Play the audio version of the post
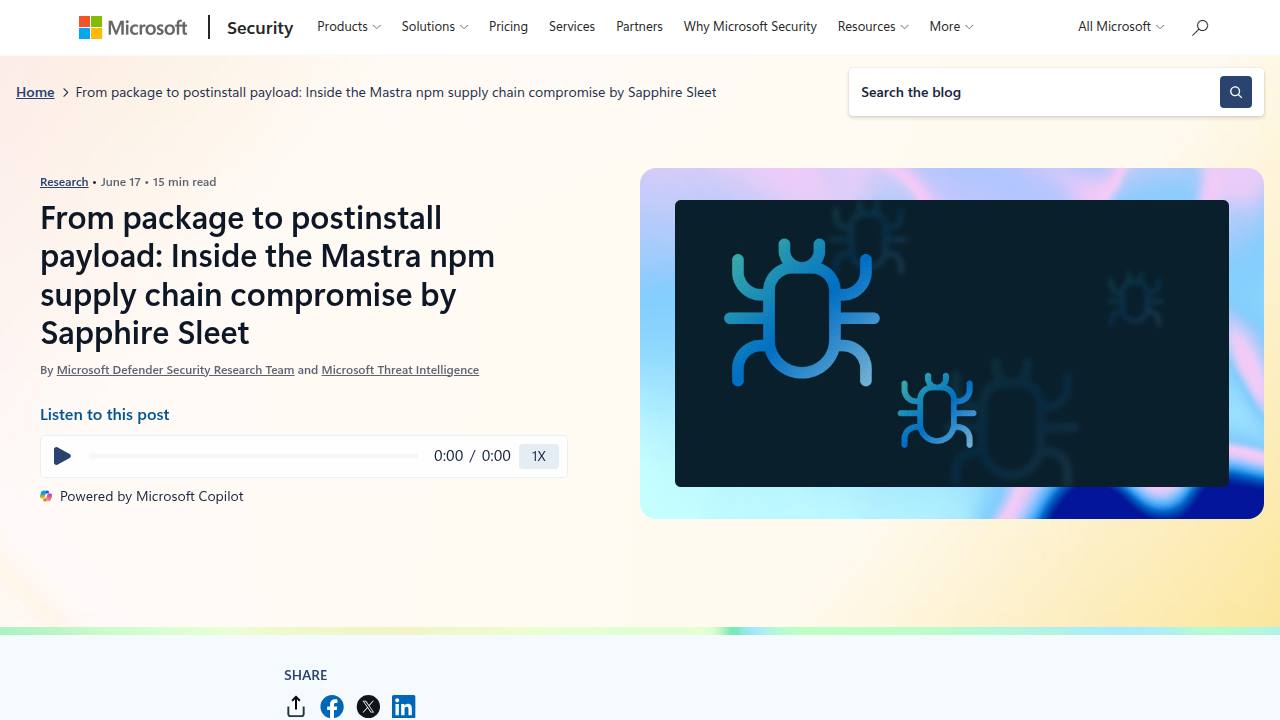 click(x=62, y=456)
